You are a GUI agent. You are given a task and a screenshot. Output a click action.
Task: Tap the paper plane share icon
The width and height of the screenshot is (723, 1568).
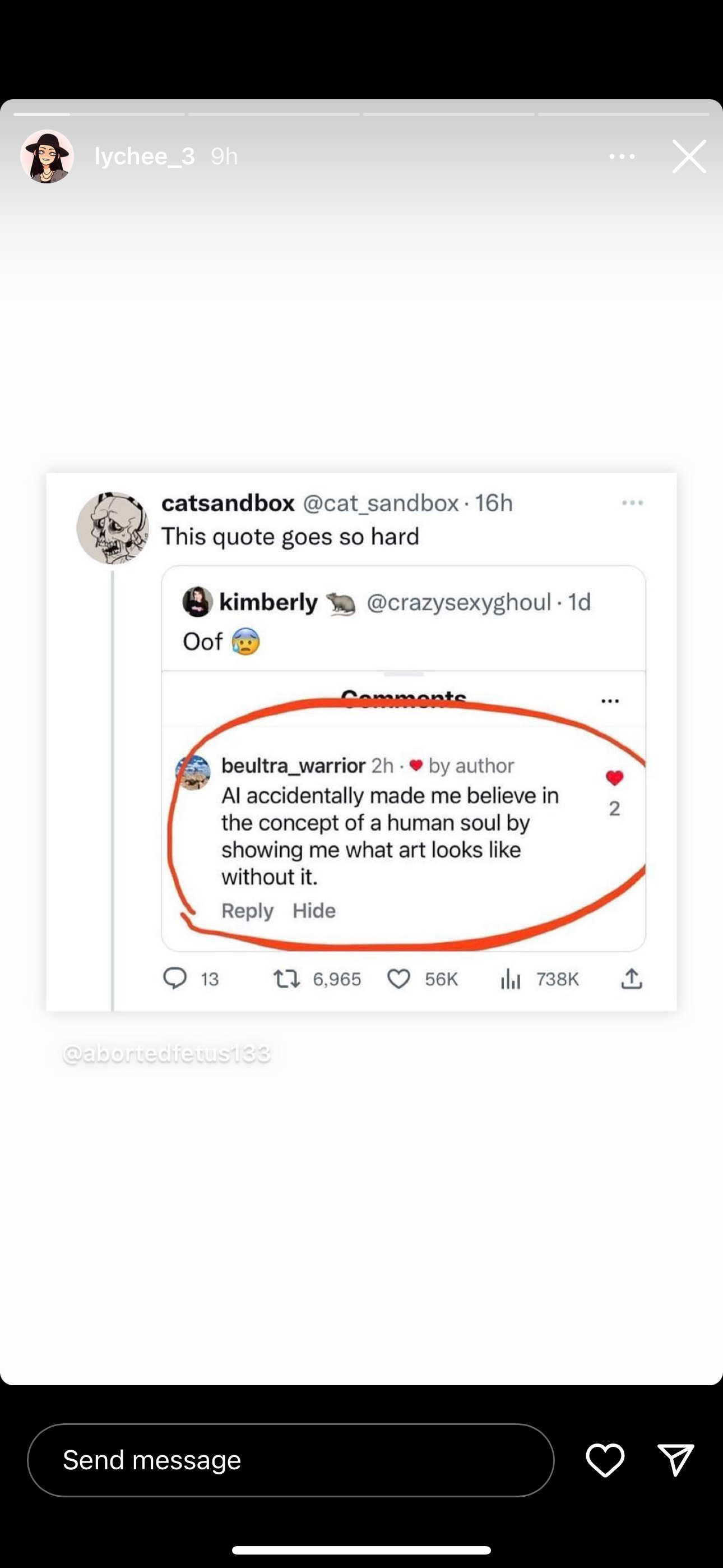(675, 1460)
